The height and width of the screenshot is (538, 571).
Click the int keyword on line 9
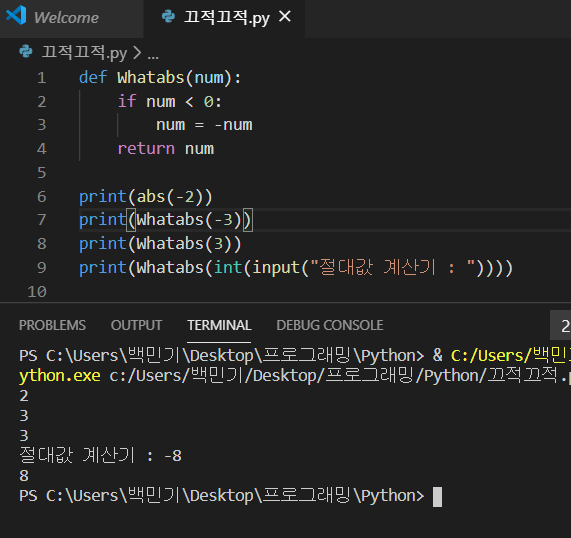pyautogui.click(x=228, y=267)
